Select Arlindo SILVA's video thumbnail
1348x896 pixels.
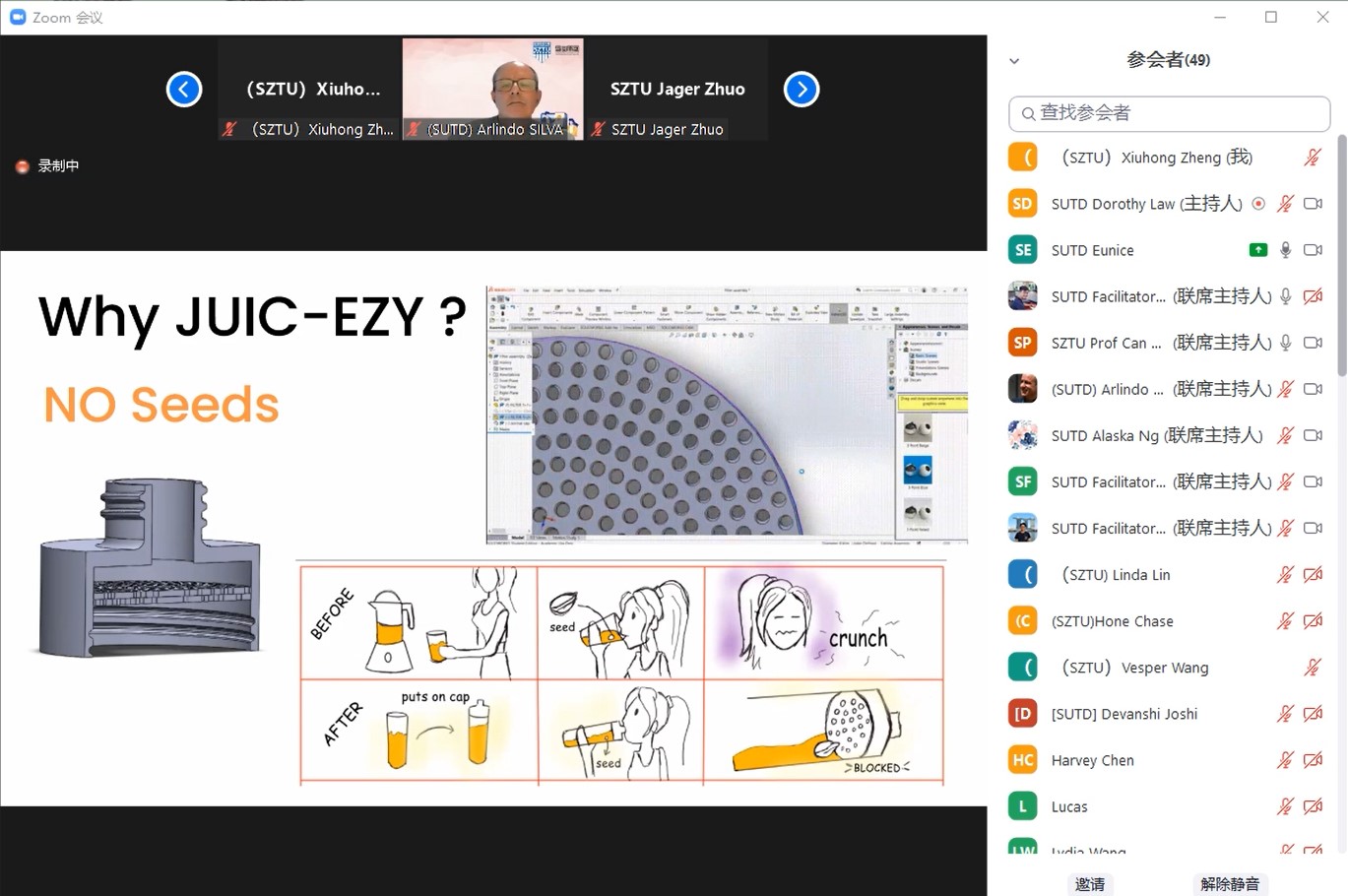(492, 89)
